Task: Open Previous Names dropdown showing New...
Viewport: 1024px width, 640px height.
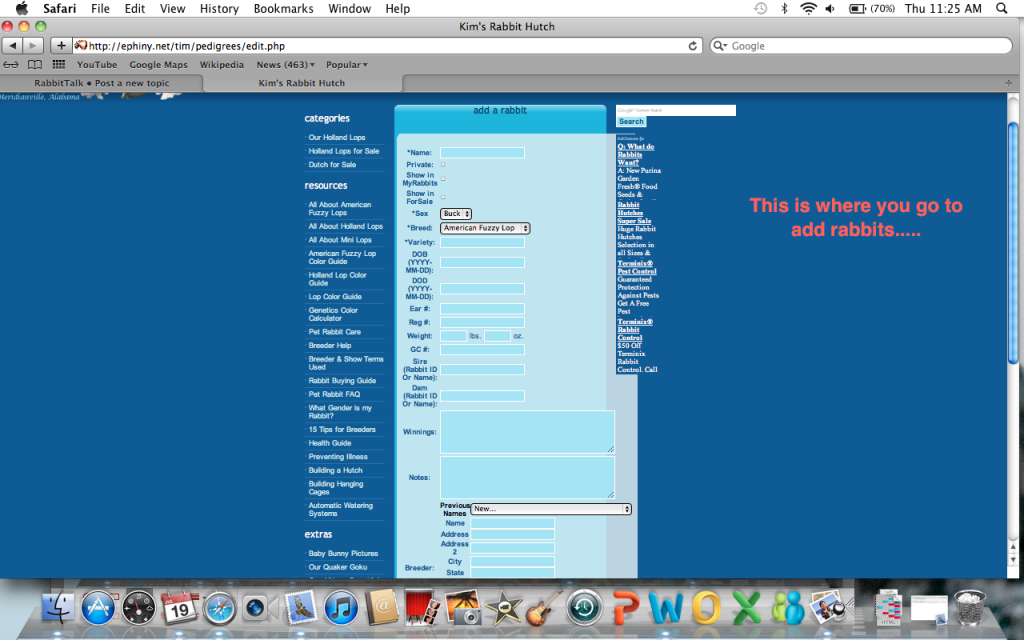Action: coord(551,509)
